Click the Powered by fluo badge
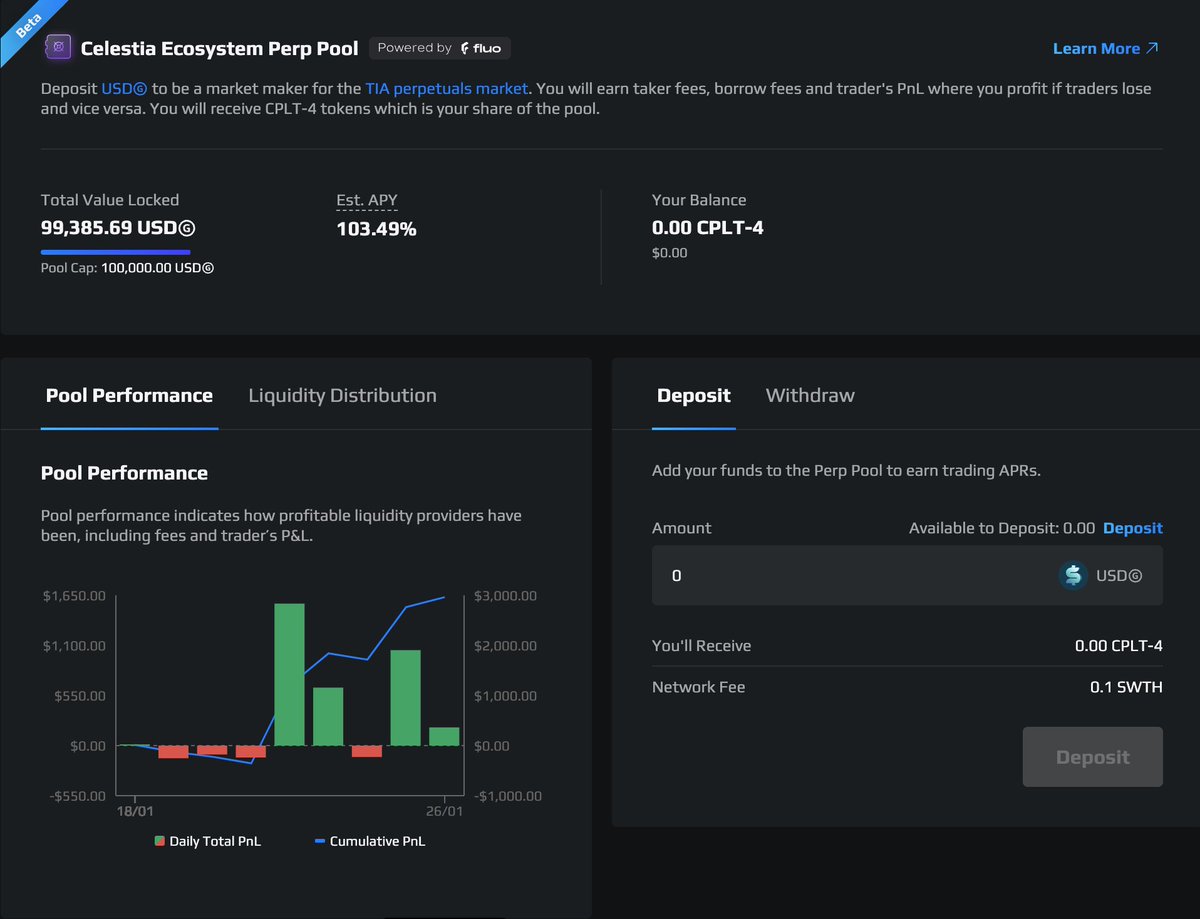The width and height of the screenshot is (1200, 919). (x=440, y=48)
